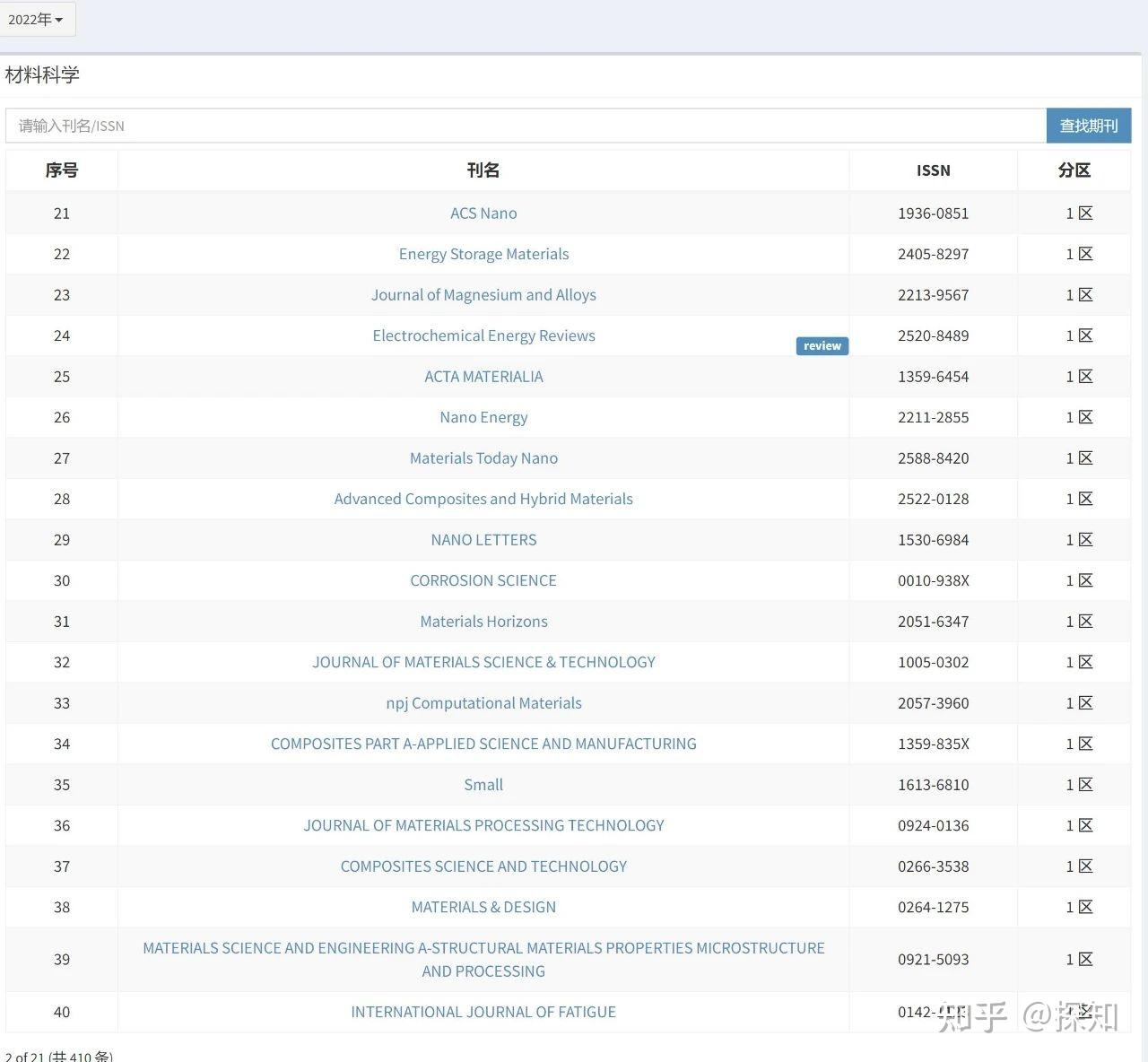Open Journal of Magnesium and Alloys

[483, 295]
